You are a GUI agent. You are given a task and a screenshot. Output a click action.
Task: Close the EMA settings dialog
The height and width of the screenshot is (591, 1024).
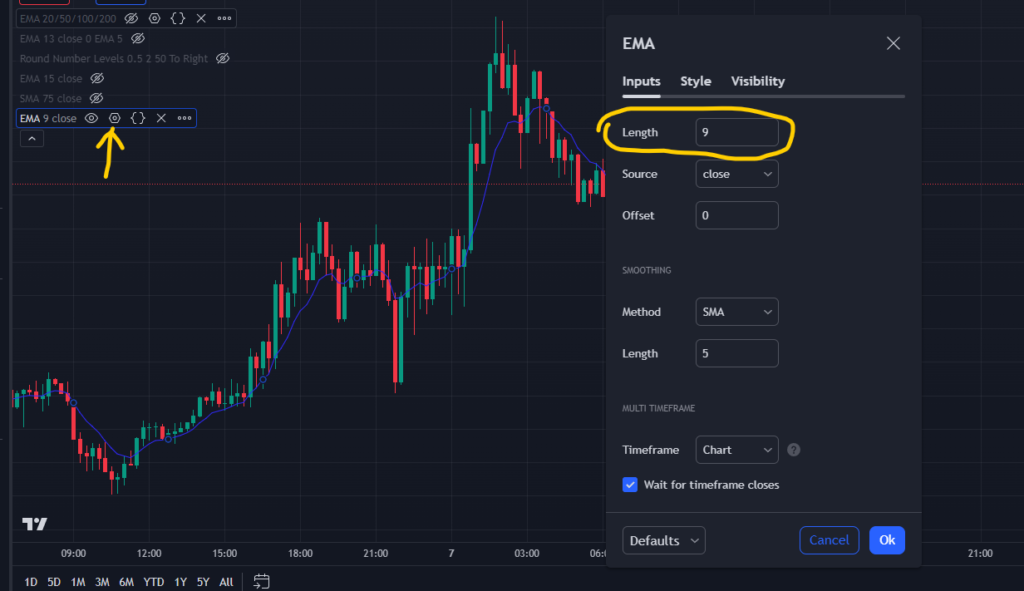893,43
